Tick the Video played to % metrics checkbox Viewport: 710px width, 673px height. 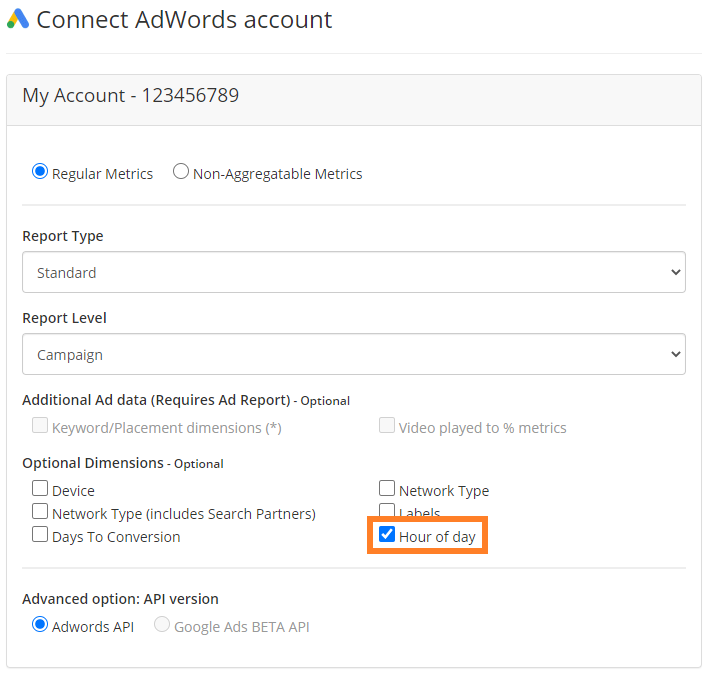coord(387,425)
